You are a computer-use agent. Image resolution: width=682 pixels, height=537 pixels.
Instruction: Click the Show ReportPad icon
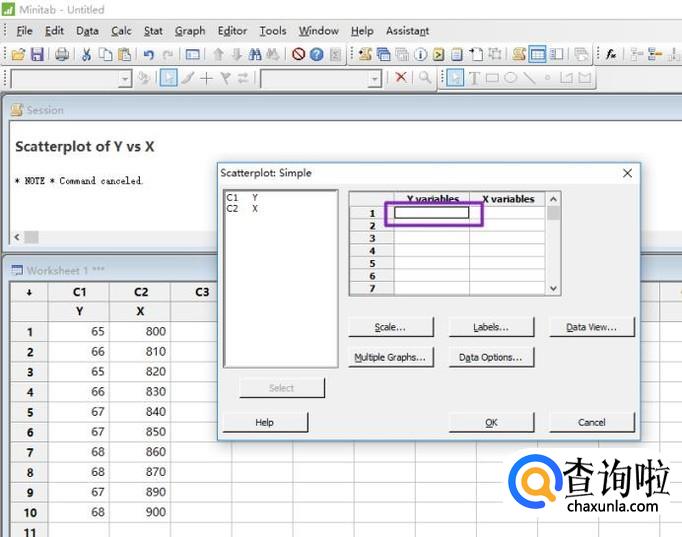(457, 54)
